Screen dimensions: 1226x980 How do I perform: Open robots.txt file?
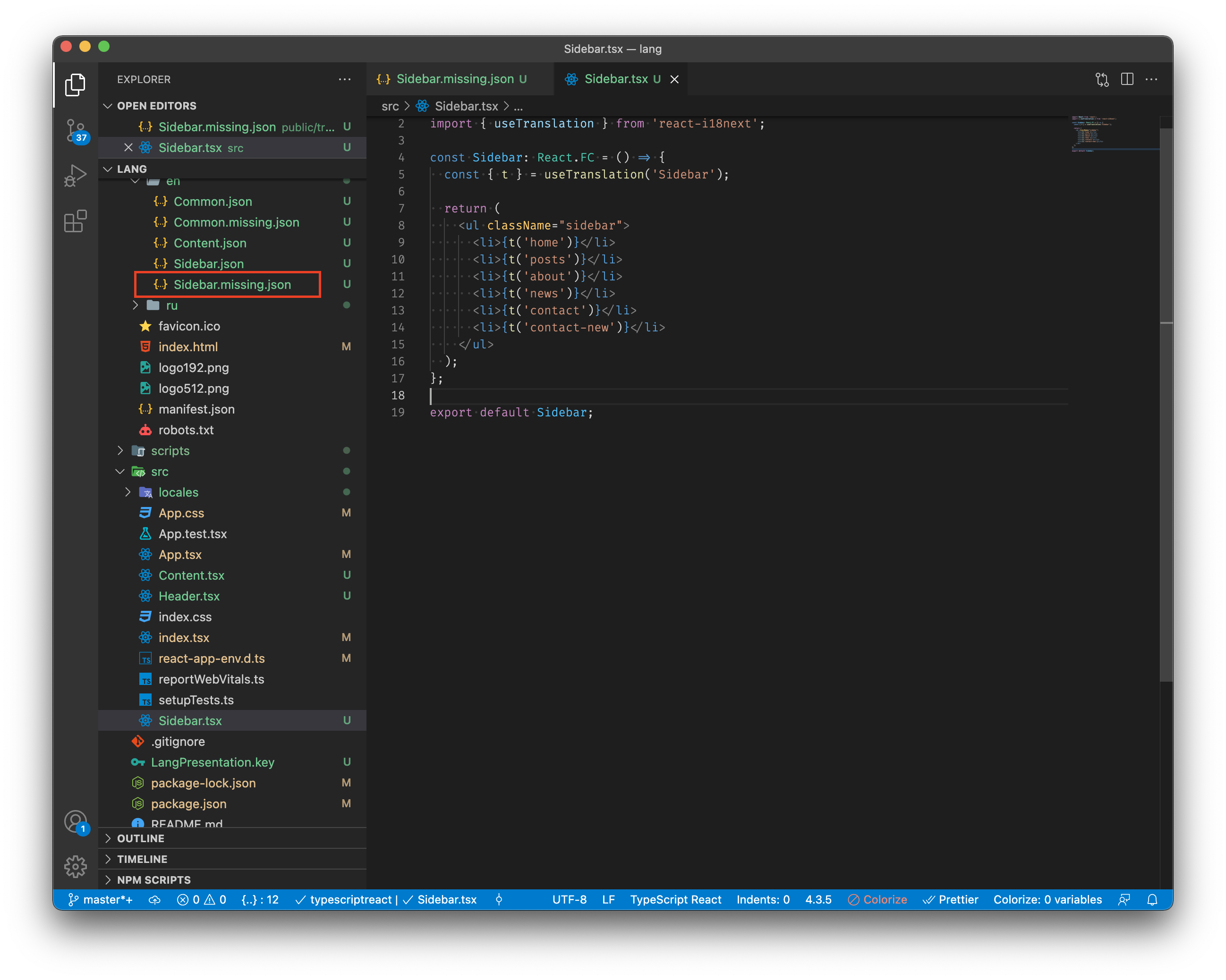(232, 430)
